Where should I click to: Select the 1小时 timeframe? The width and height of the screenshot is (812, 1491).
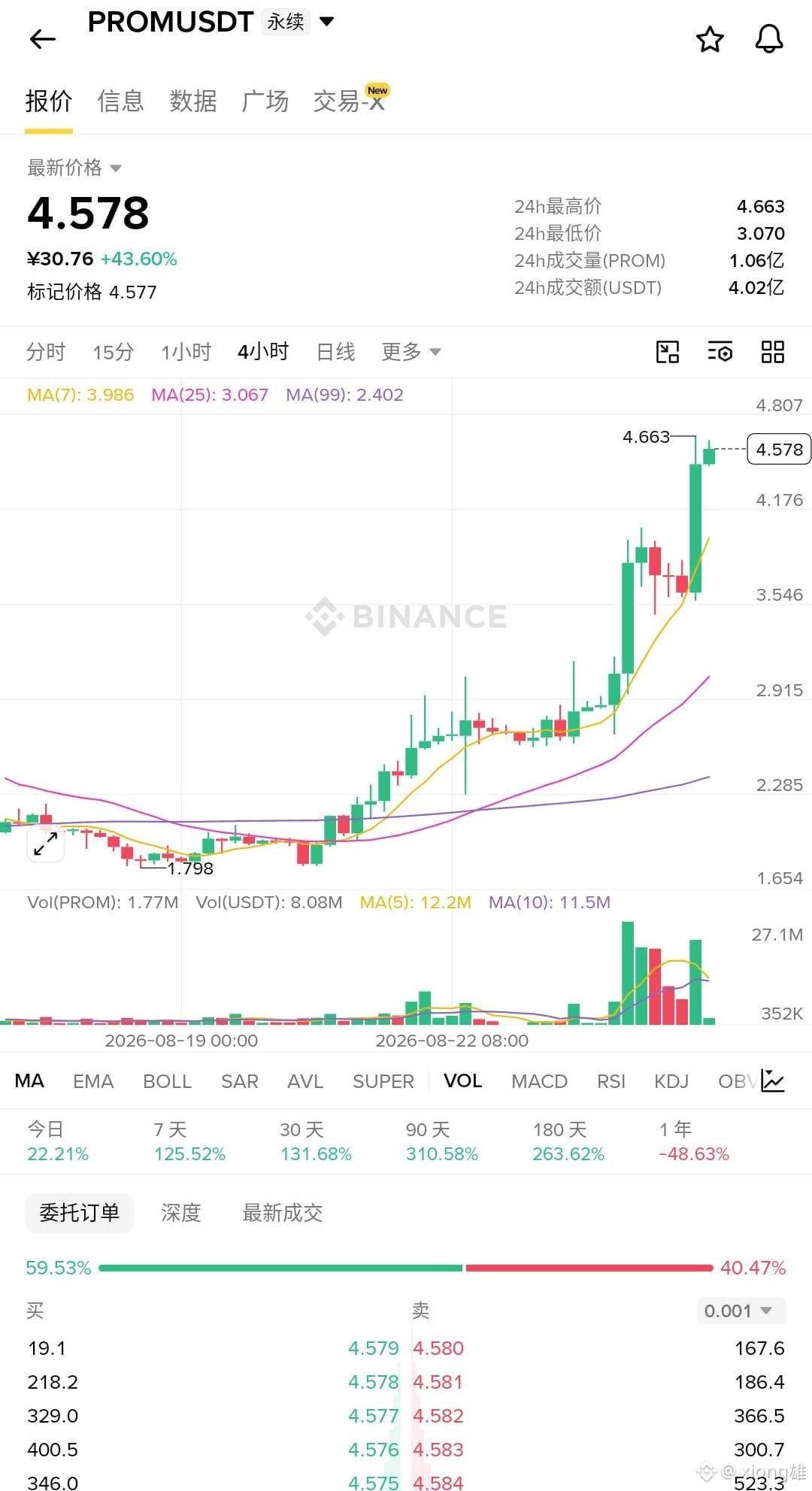pos(186,352)
